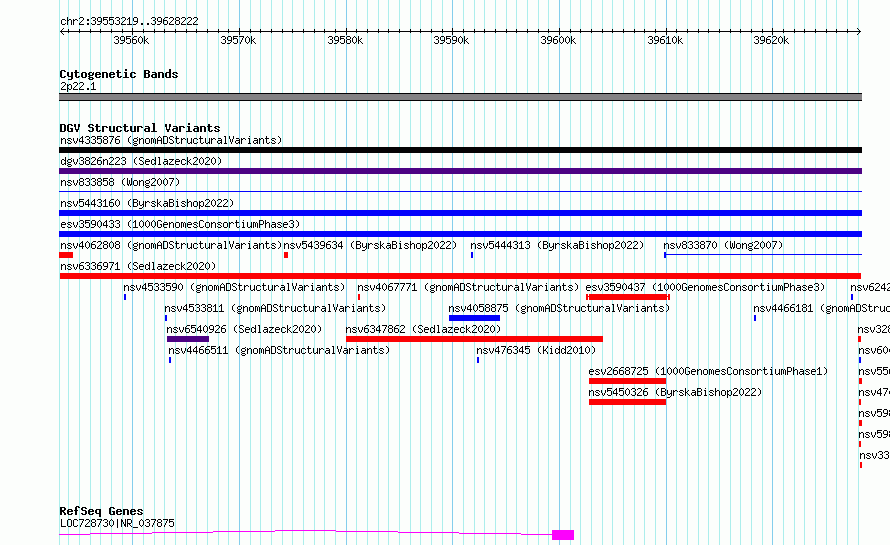
Task: Click the purple dgv3826n223 variant bar
Action: [x=460, y=171]
